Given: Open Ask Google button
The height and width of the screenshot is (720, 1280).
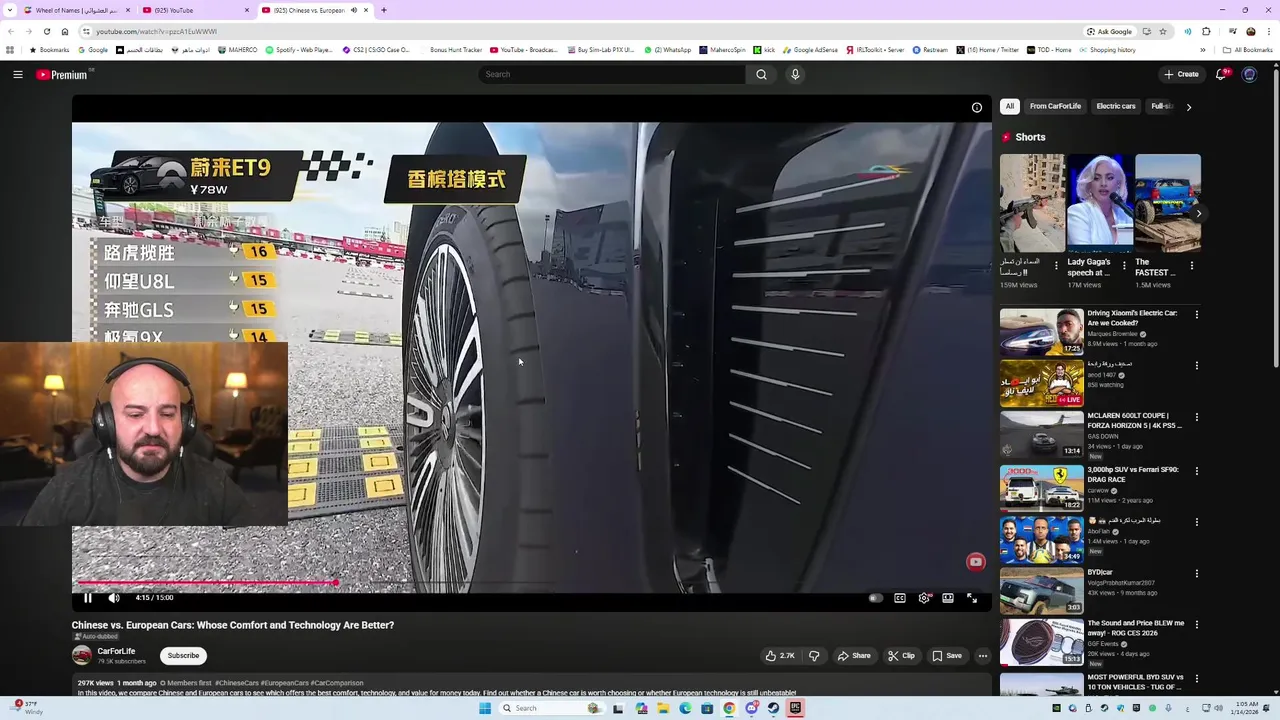Looking at the screenshot, I should click(x=1110, y=31).
